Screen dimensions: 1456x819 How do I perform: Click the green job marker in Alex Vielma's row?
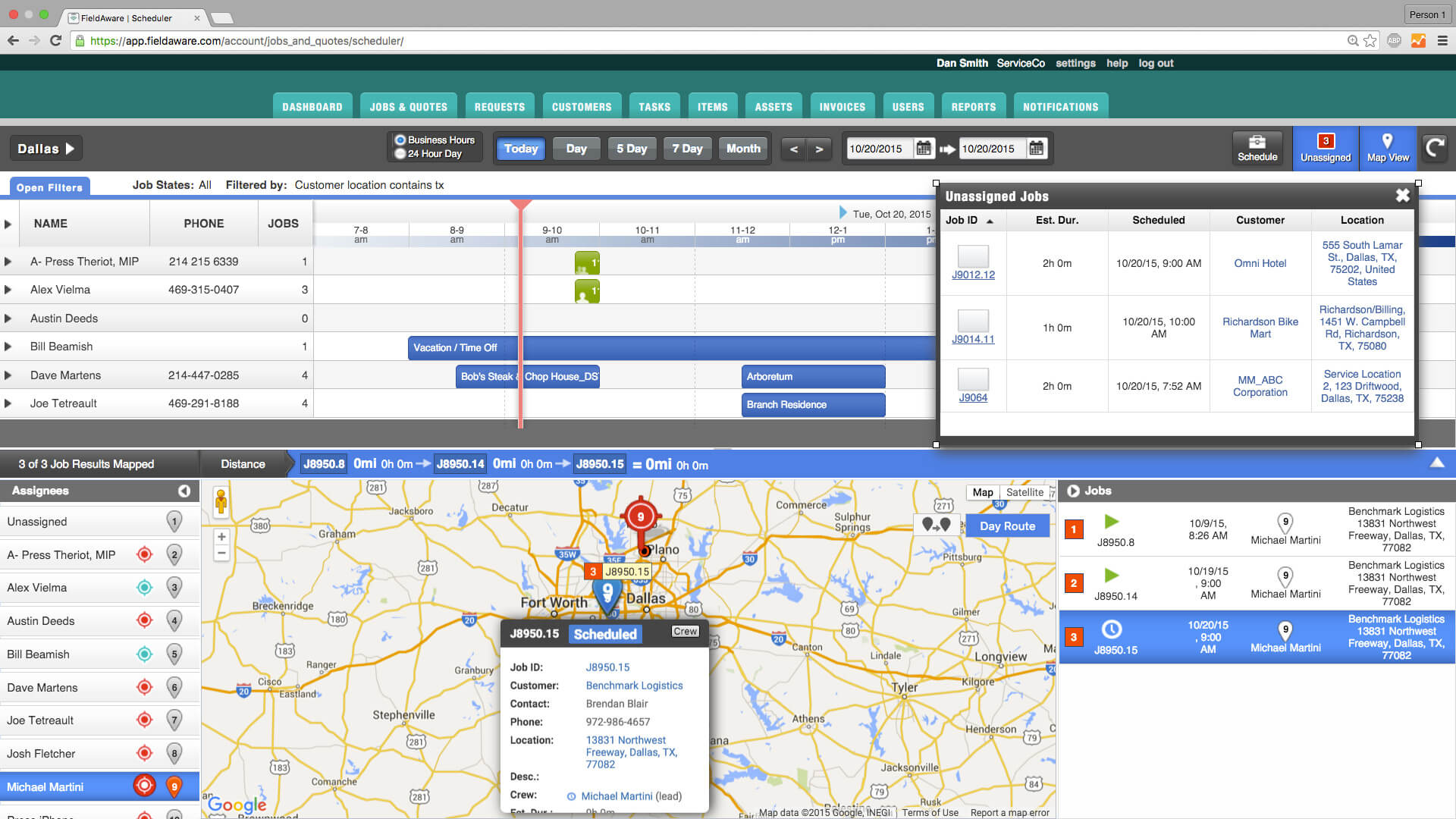pos(587,290)
